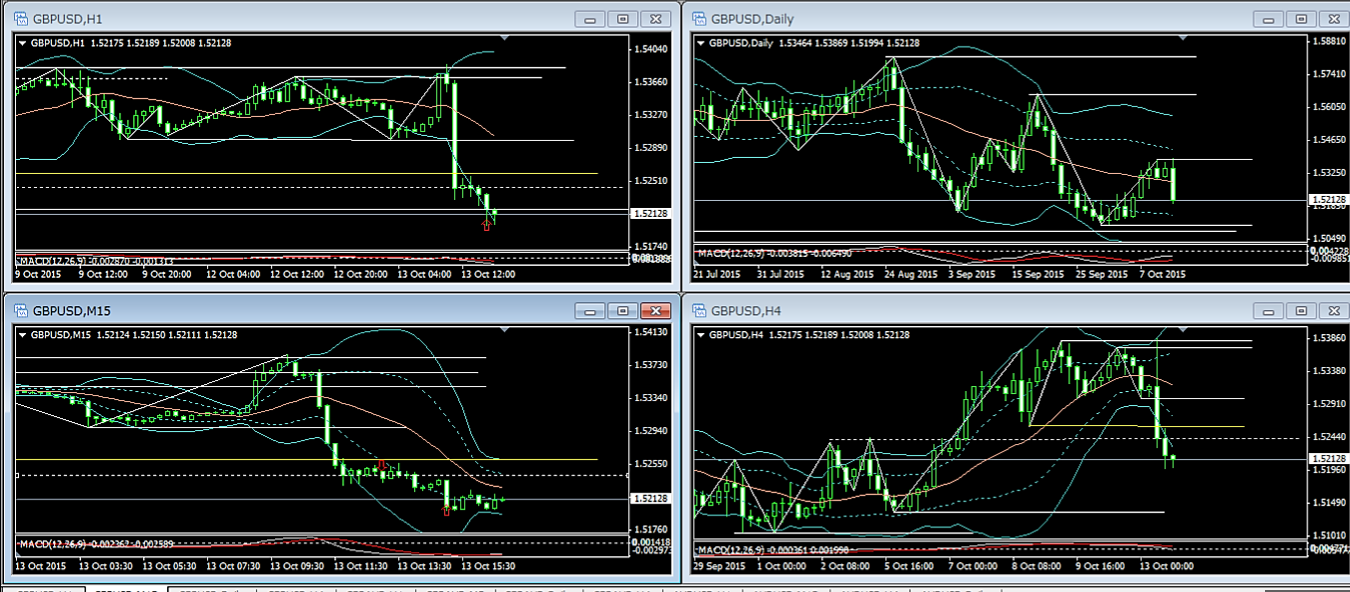This screenshot has width=1350, height=592.
Task: Maximize the GBPUSD,Daily chart window
Action: (x=1300, y=18)
